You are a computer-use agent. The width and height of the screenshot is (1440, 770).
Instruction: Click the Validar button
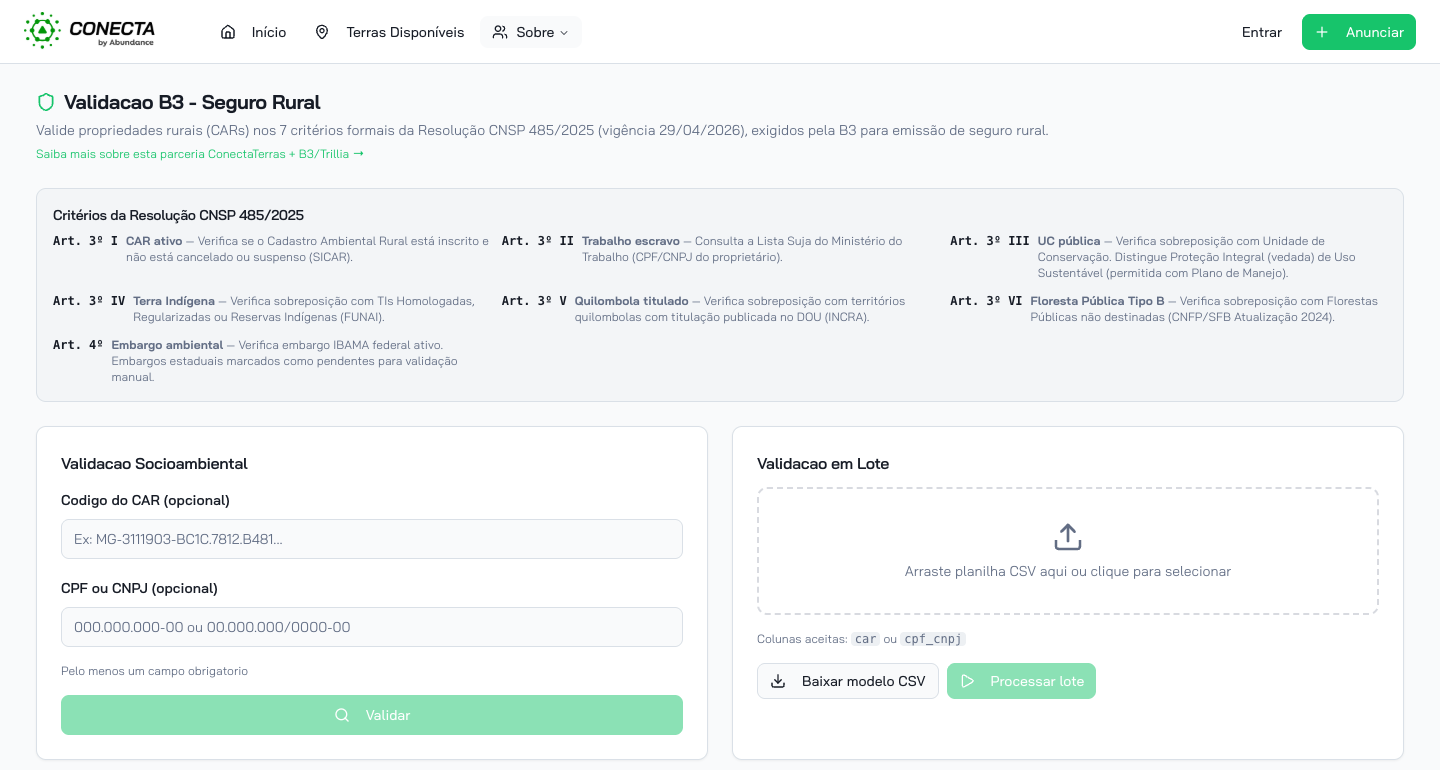[x=372, y=715]
